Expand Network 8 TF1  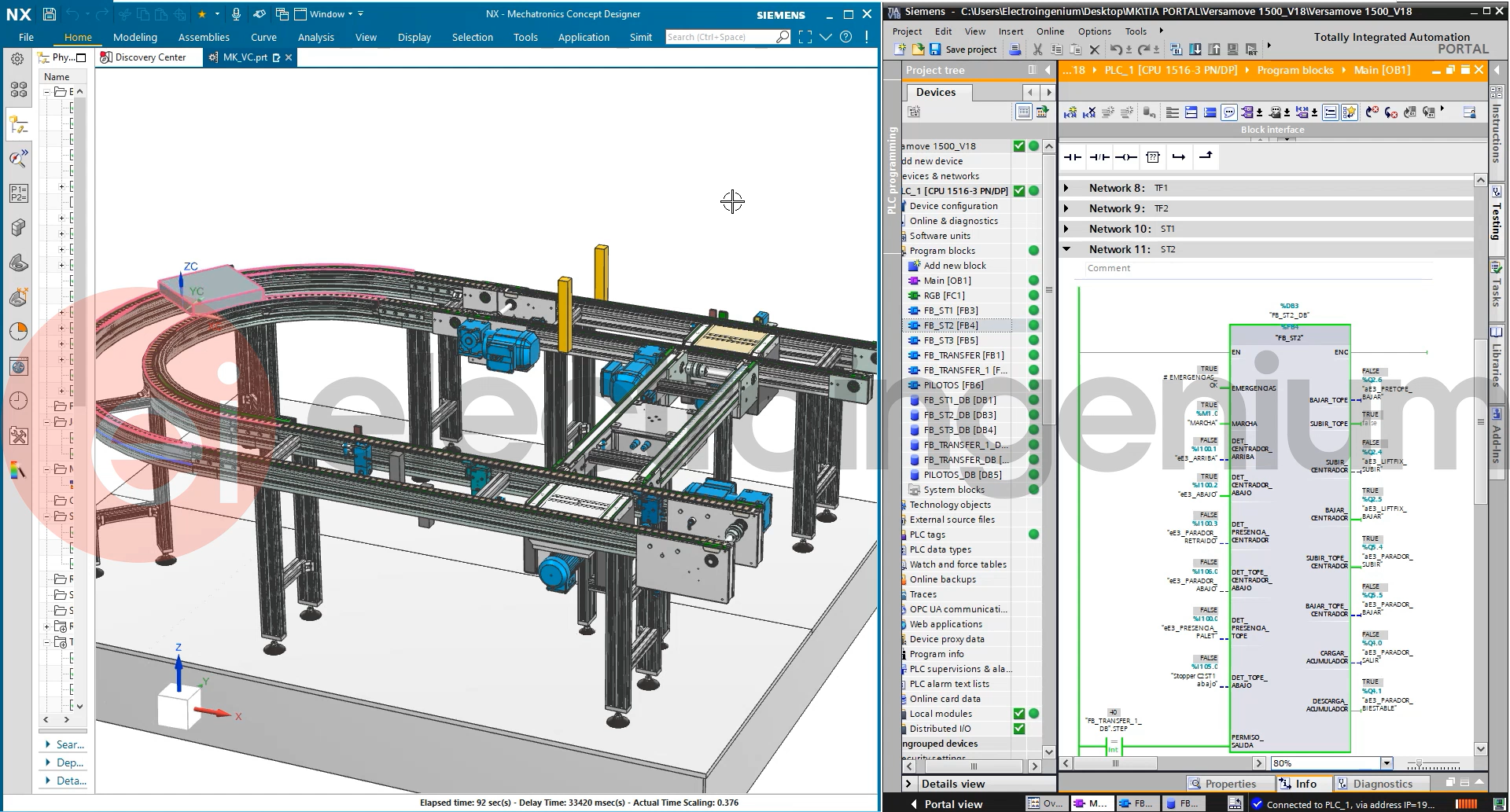tap(1066, 188)
